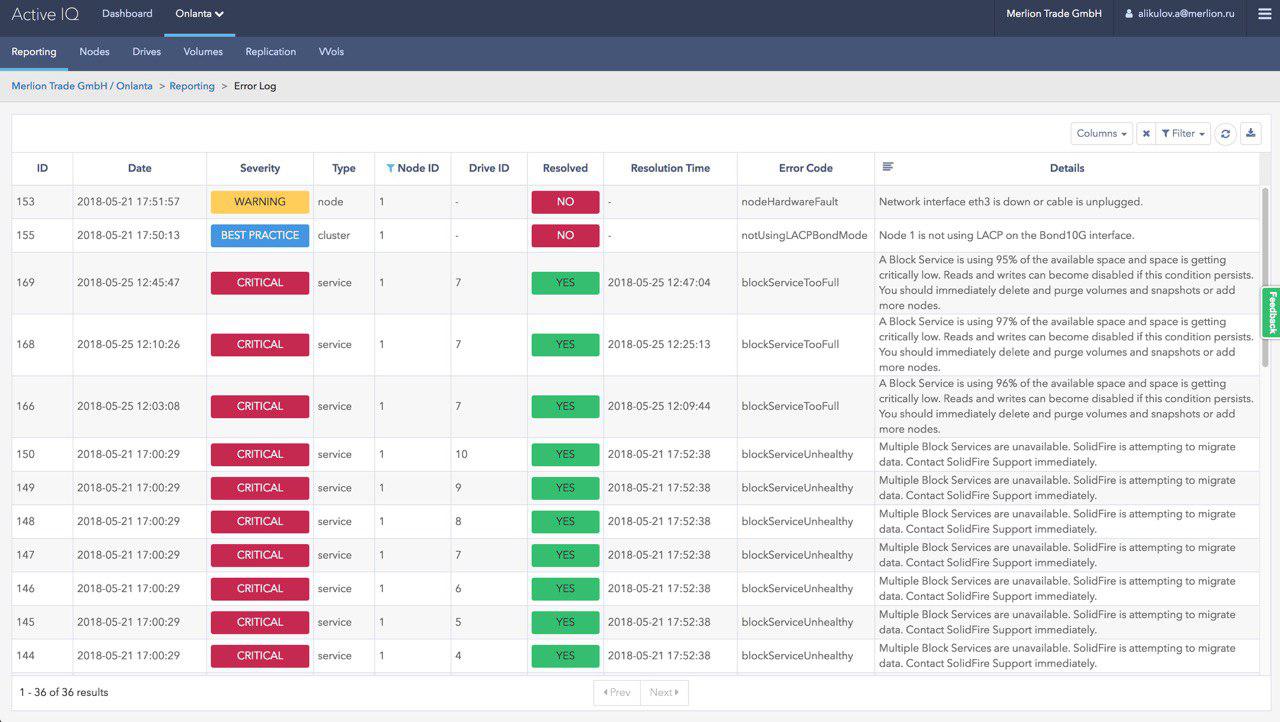The width and height of the screenshot is (1280, 722).
Task: Click the YES resolved badge in row 169
Action: coord(565,283)
